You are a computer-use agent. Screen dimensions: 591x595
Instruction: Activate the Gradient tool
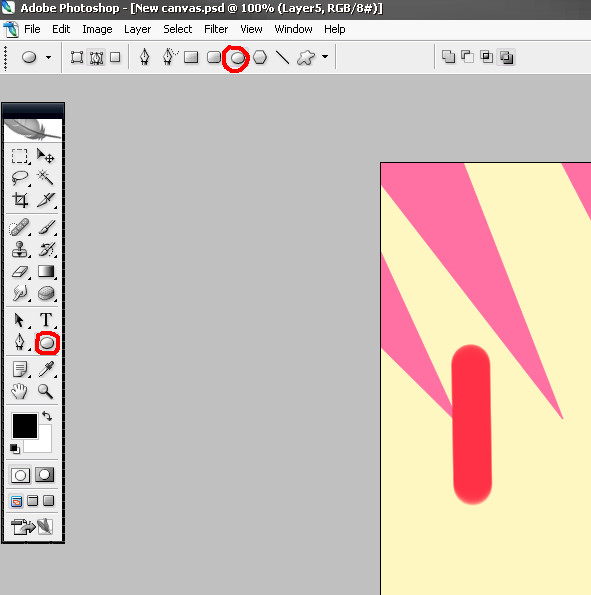pyautogui.click(x=46, y=271)
